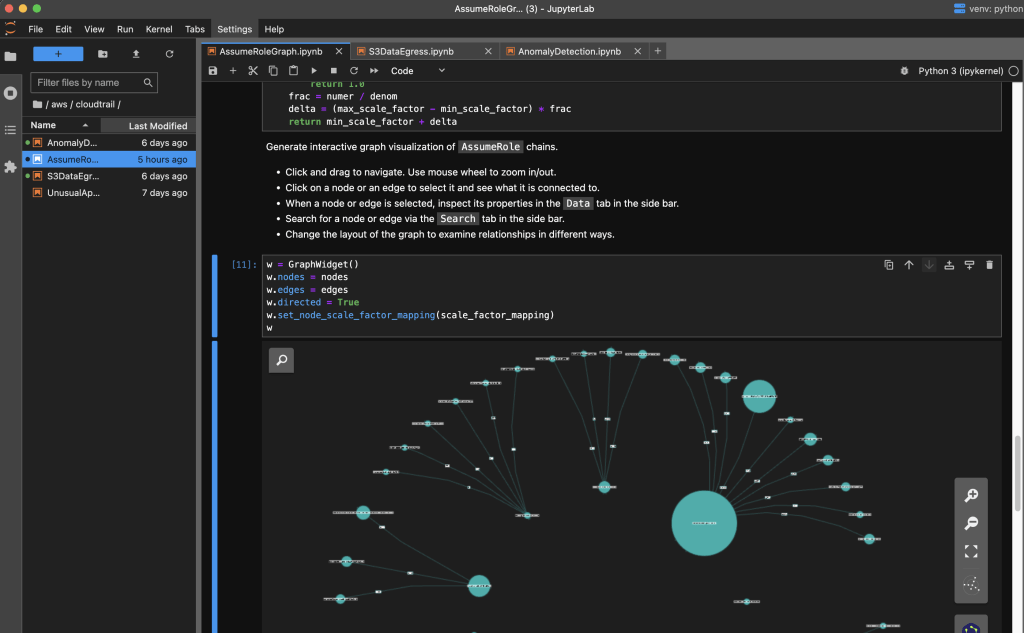This screenshot has width=1024, height=633.
Task: Move cell up with the arrow icon
Action: tap(909, 265)
